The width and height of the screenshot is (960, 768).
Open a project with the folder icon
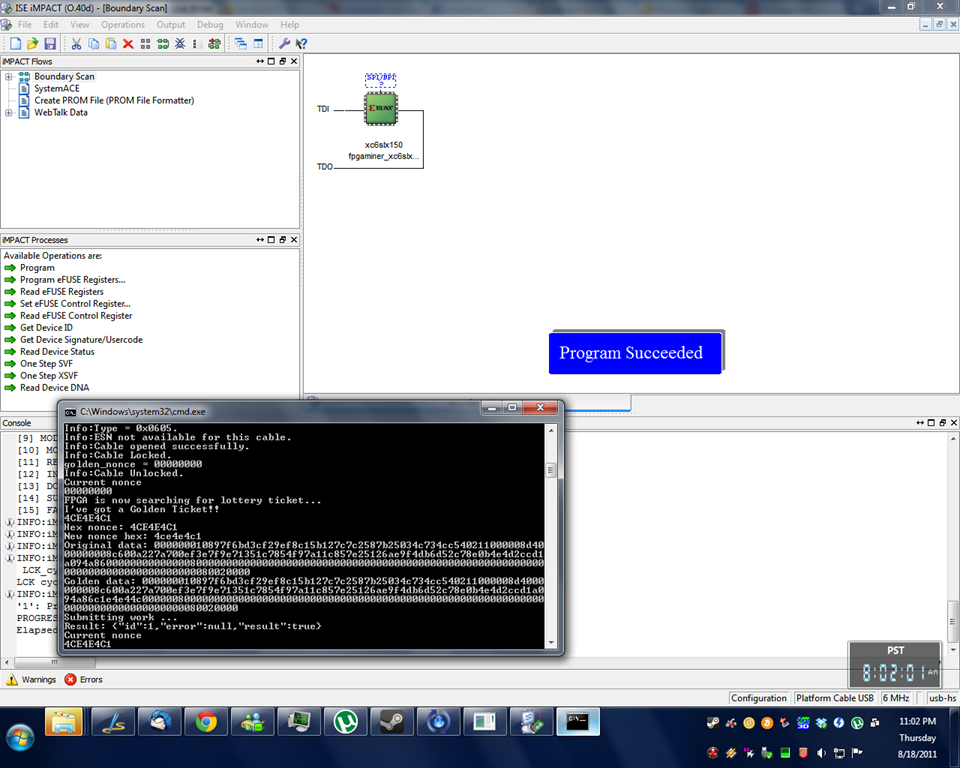(x=32, y=43)
